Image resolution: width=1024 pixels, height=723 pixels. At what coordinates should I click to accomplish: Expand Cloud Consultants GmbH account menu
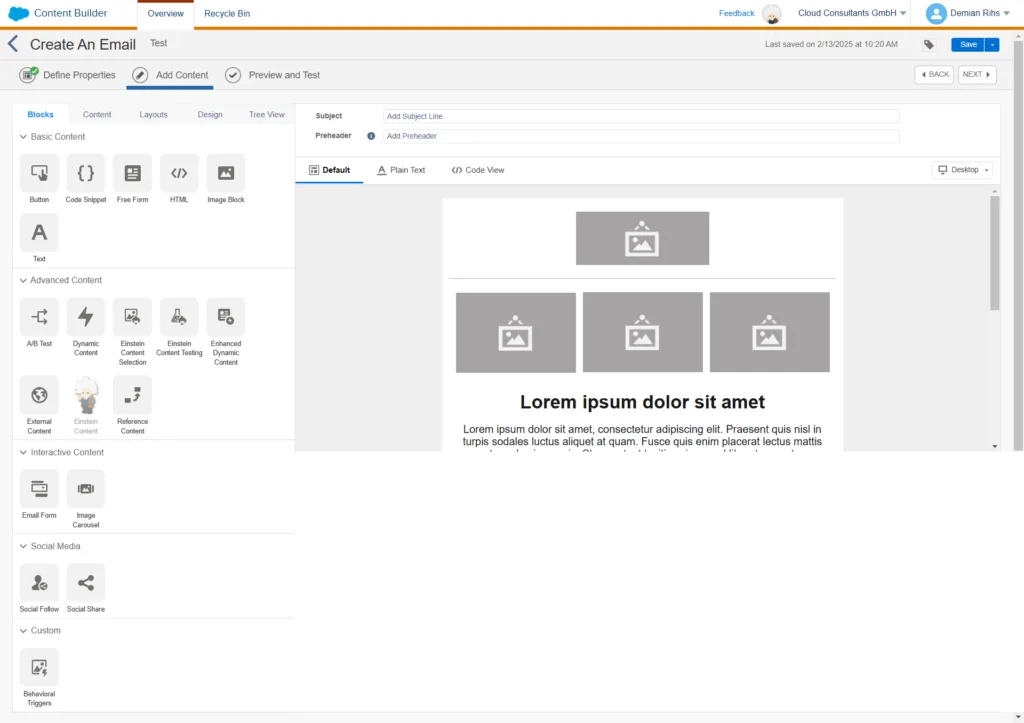853,13
